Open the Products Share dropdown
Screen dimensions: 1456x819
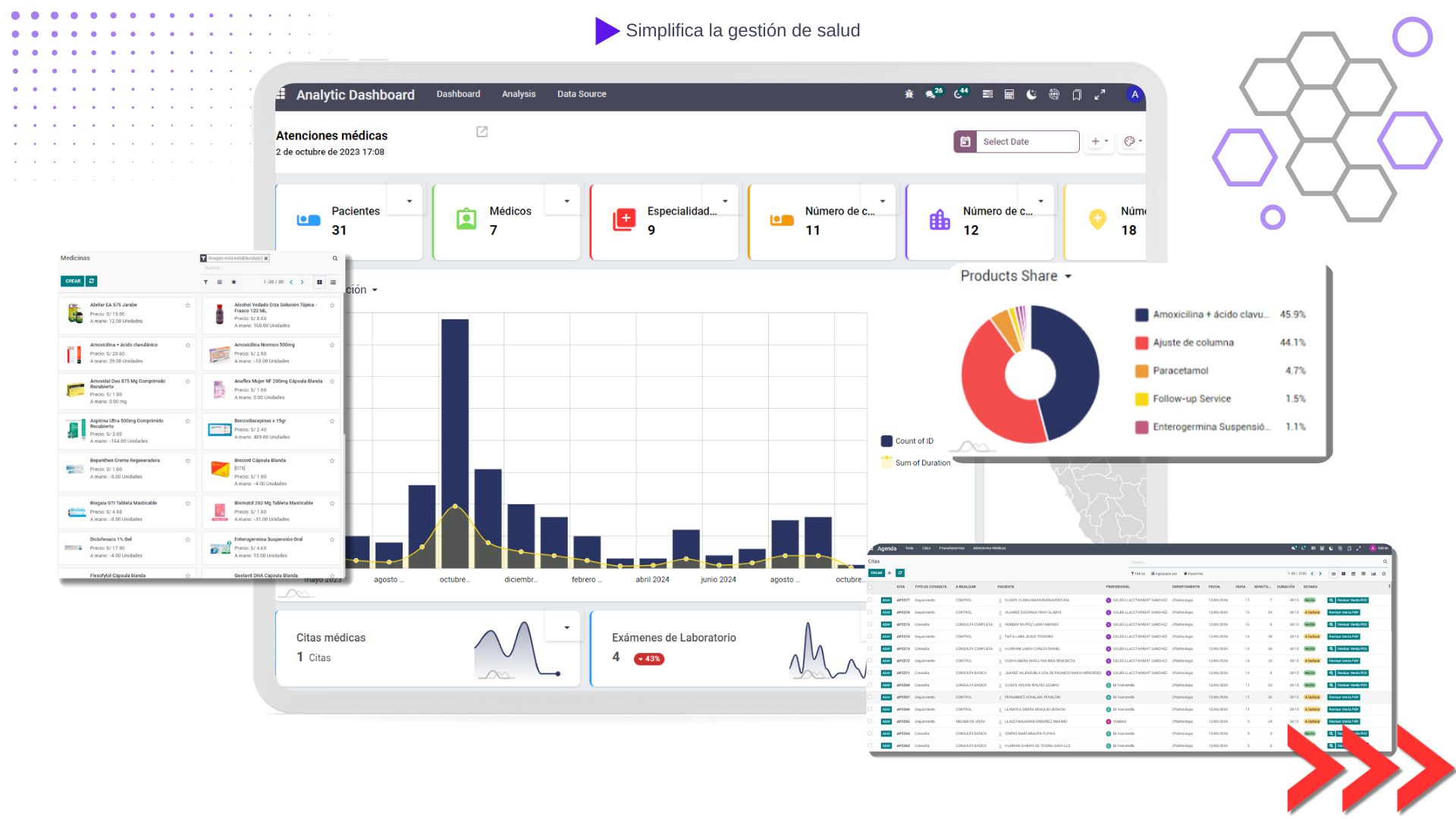pos(1068,277)
